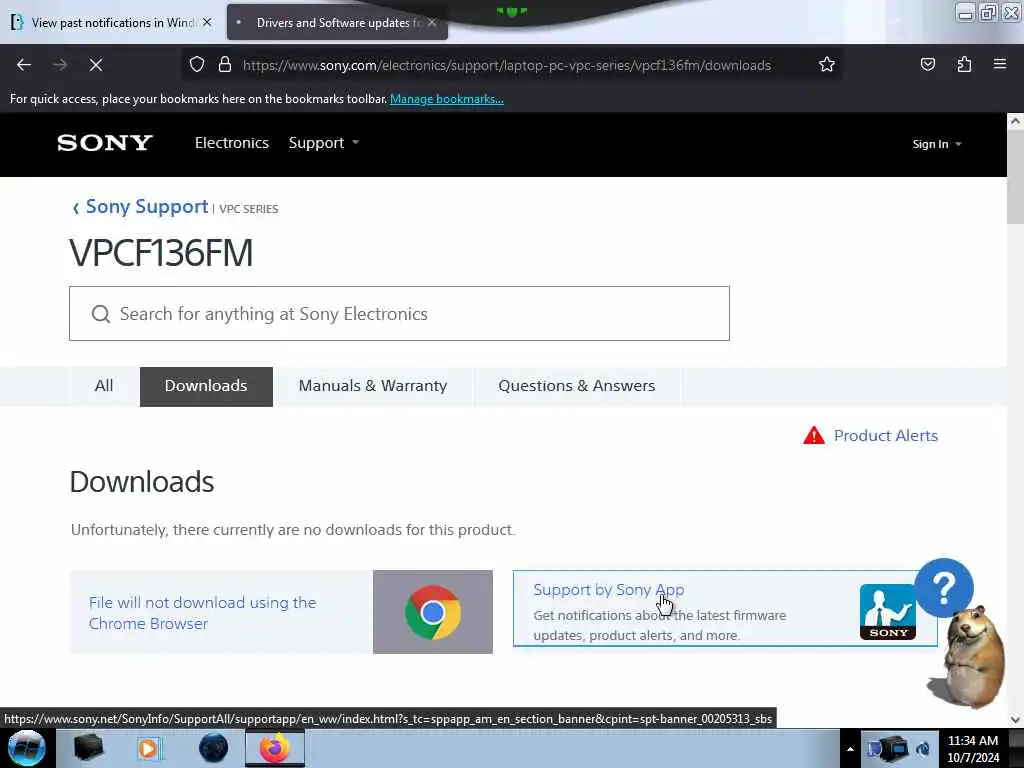
Task: Expand the Support dropdown menu
Action: coord(324,143)
